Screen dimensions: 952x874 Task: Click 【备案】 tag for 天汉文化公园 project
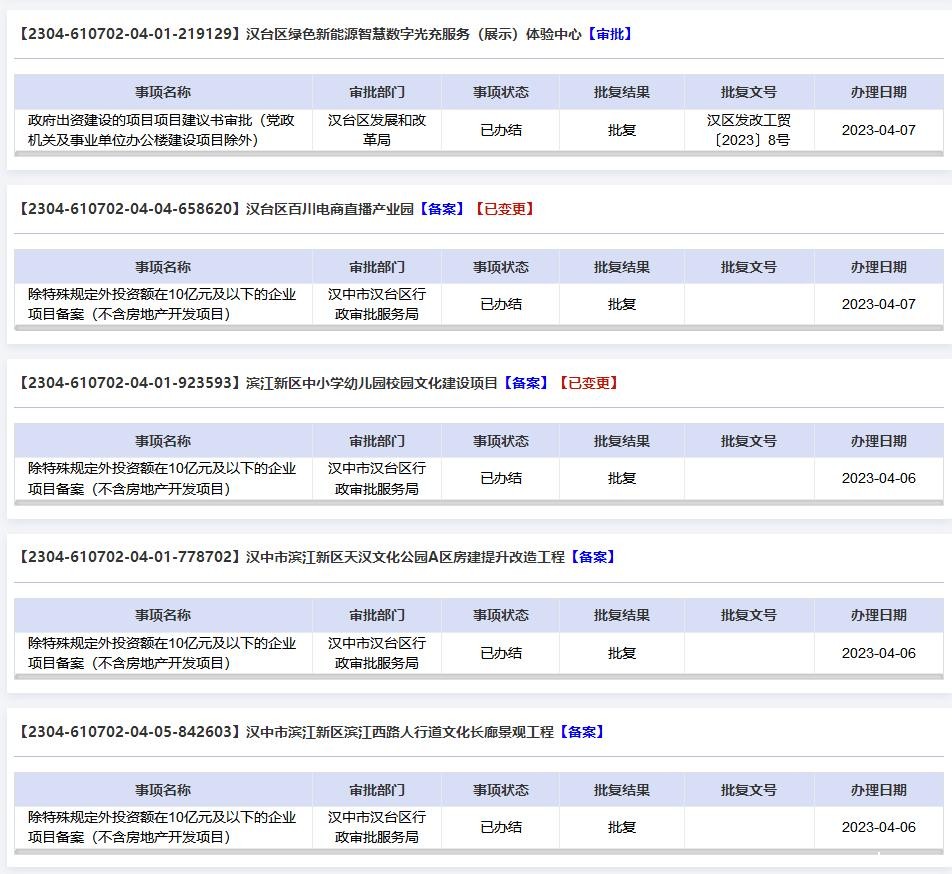point(593,557)
